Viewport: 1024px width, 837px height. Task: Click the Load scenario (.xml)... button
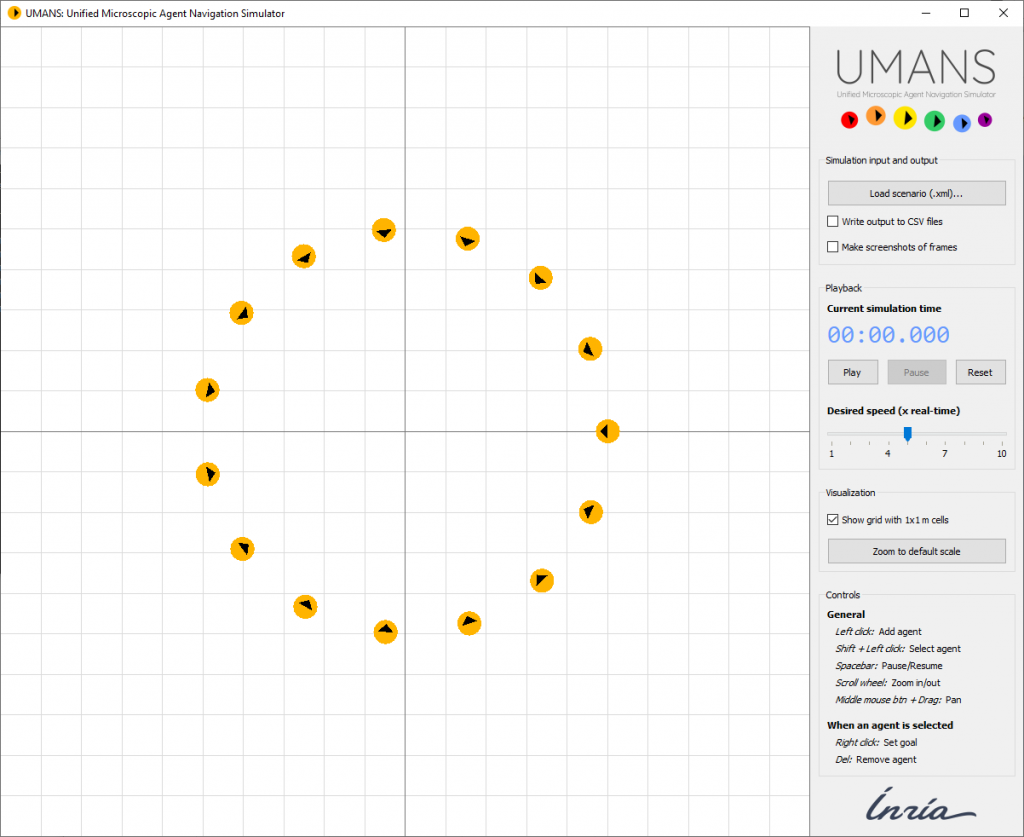(916, 193)
